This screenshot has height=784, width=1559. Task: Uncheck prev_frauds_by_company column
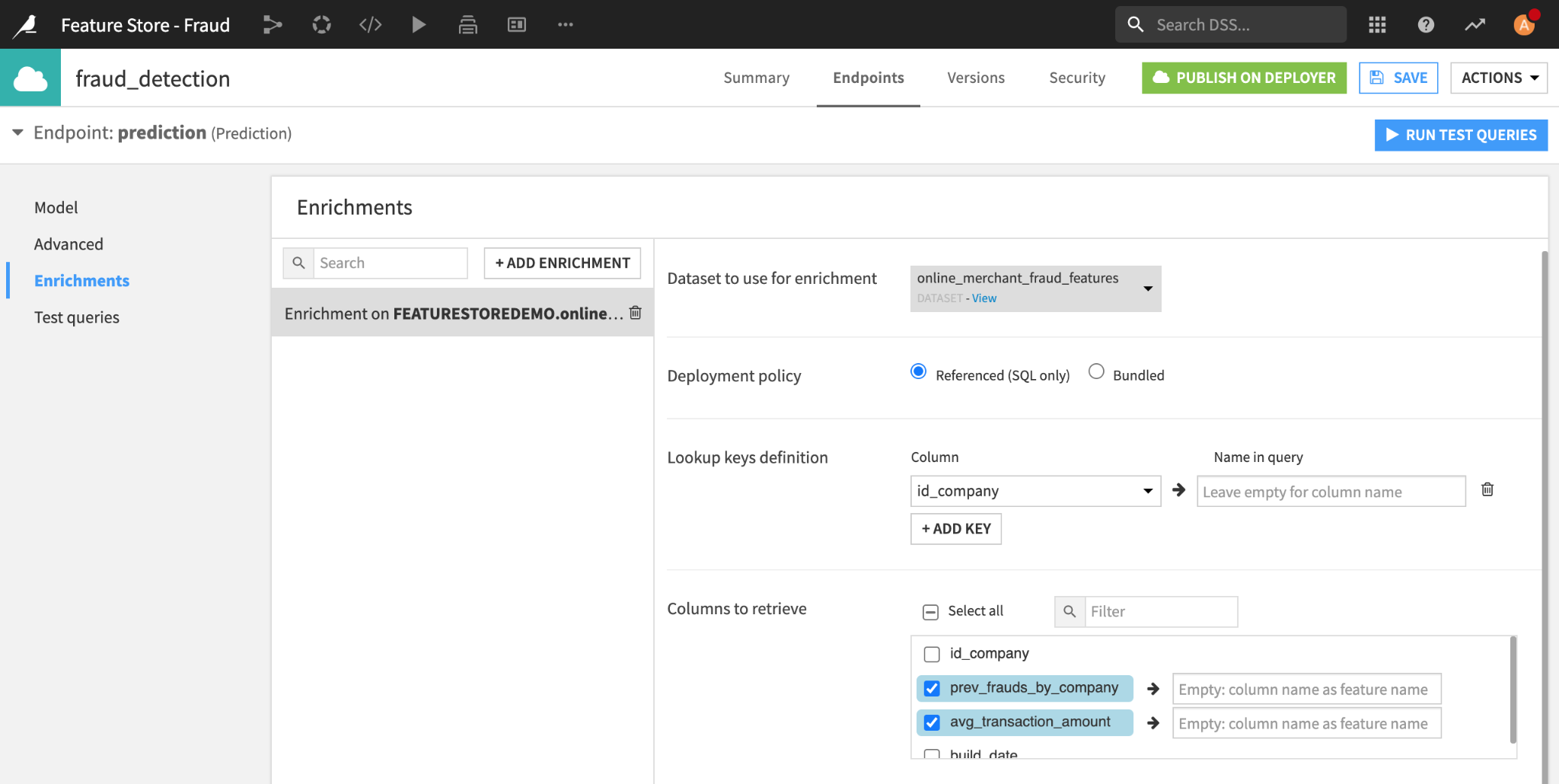tap(932, 688)
